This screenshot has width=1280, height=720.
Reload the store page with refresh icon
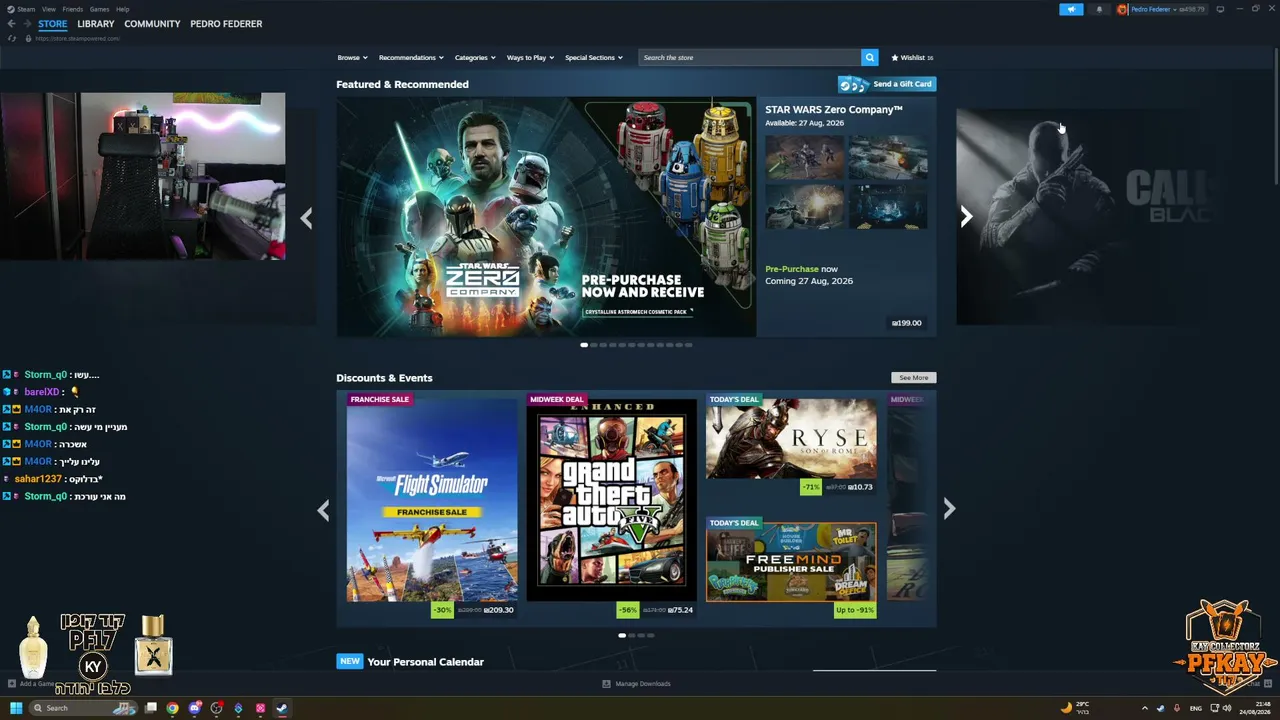pos(12,38)
